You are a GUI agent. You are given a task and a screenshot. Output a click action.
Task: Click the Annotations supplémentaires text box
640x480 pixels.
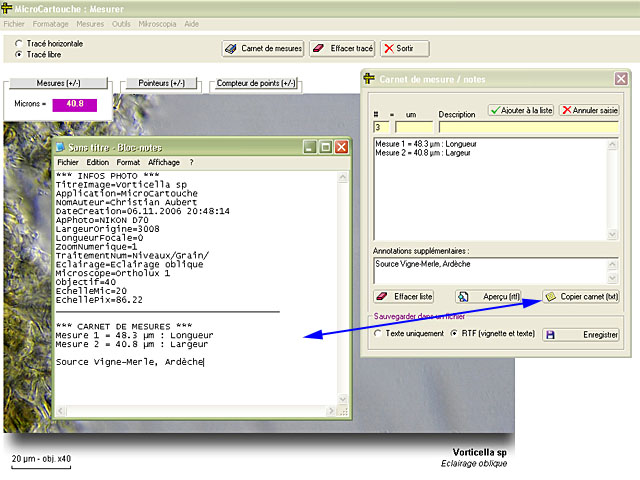[491, 271]
